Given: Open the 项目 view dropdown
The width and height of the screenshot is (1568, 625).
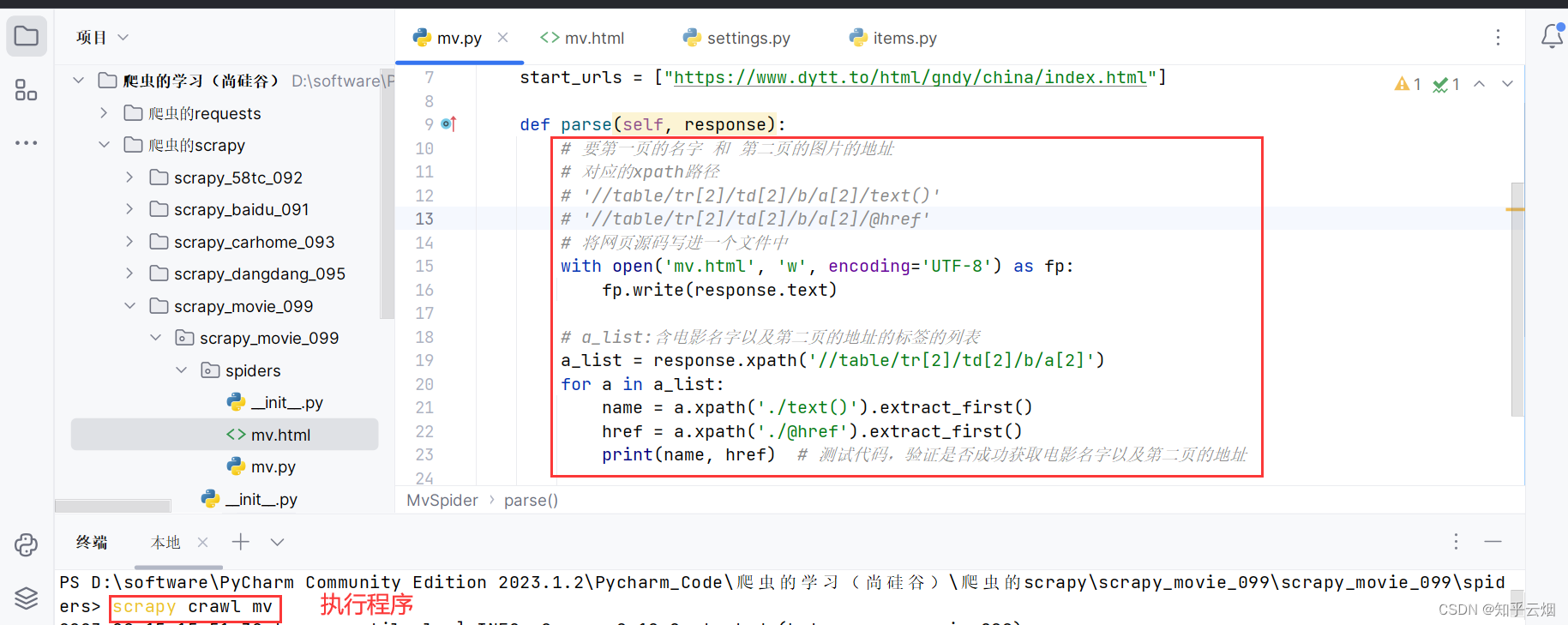Looking at the screenshot, I should point(103,37).
